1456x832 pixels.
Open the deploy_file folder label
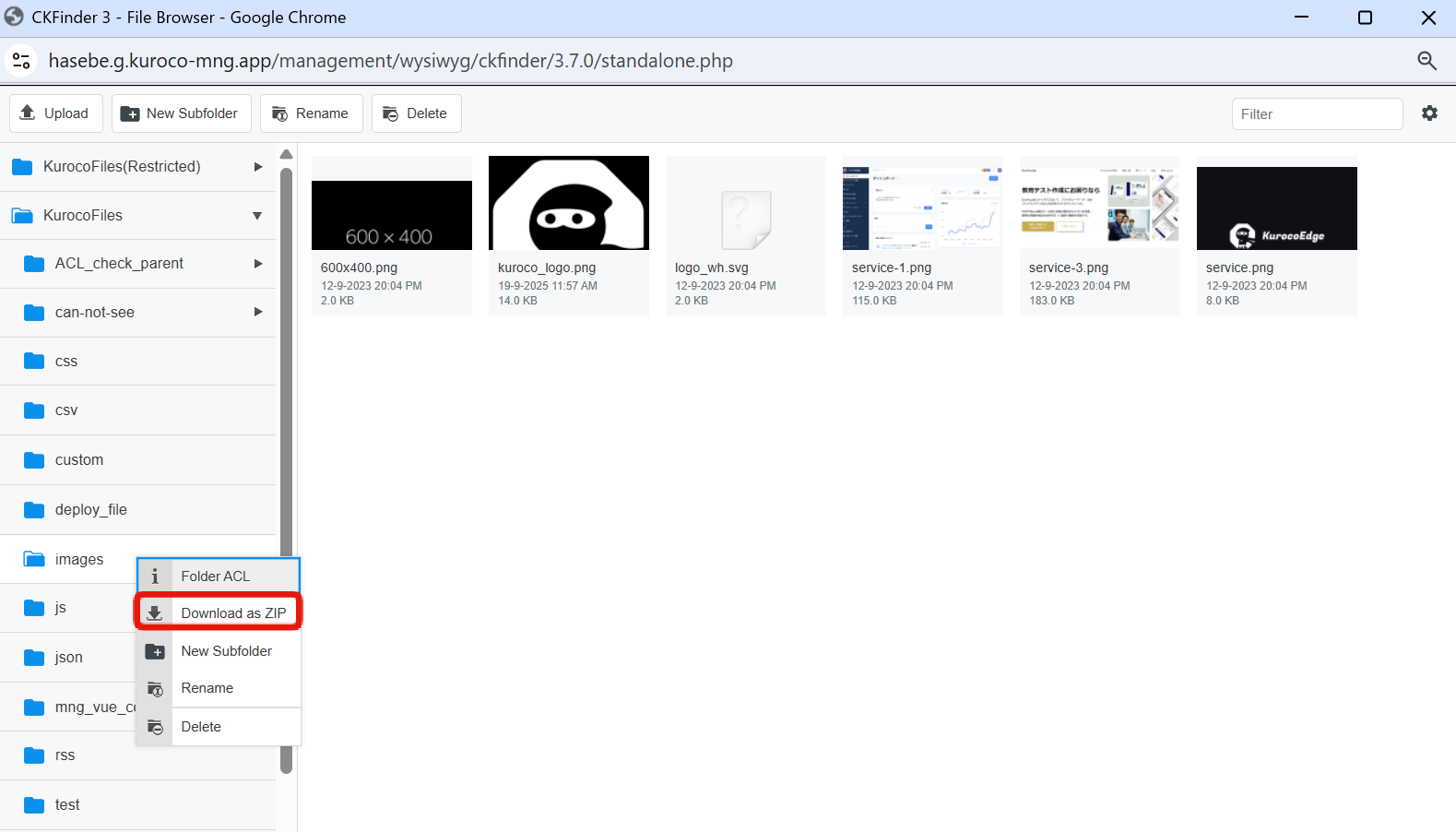[91, 509]
